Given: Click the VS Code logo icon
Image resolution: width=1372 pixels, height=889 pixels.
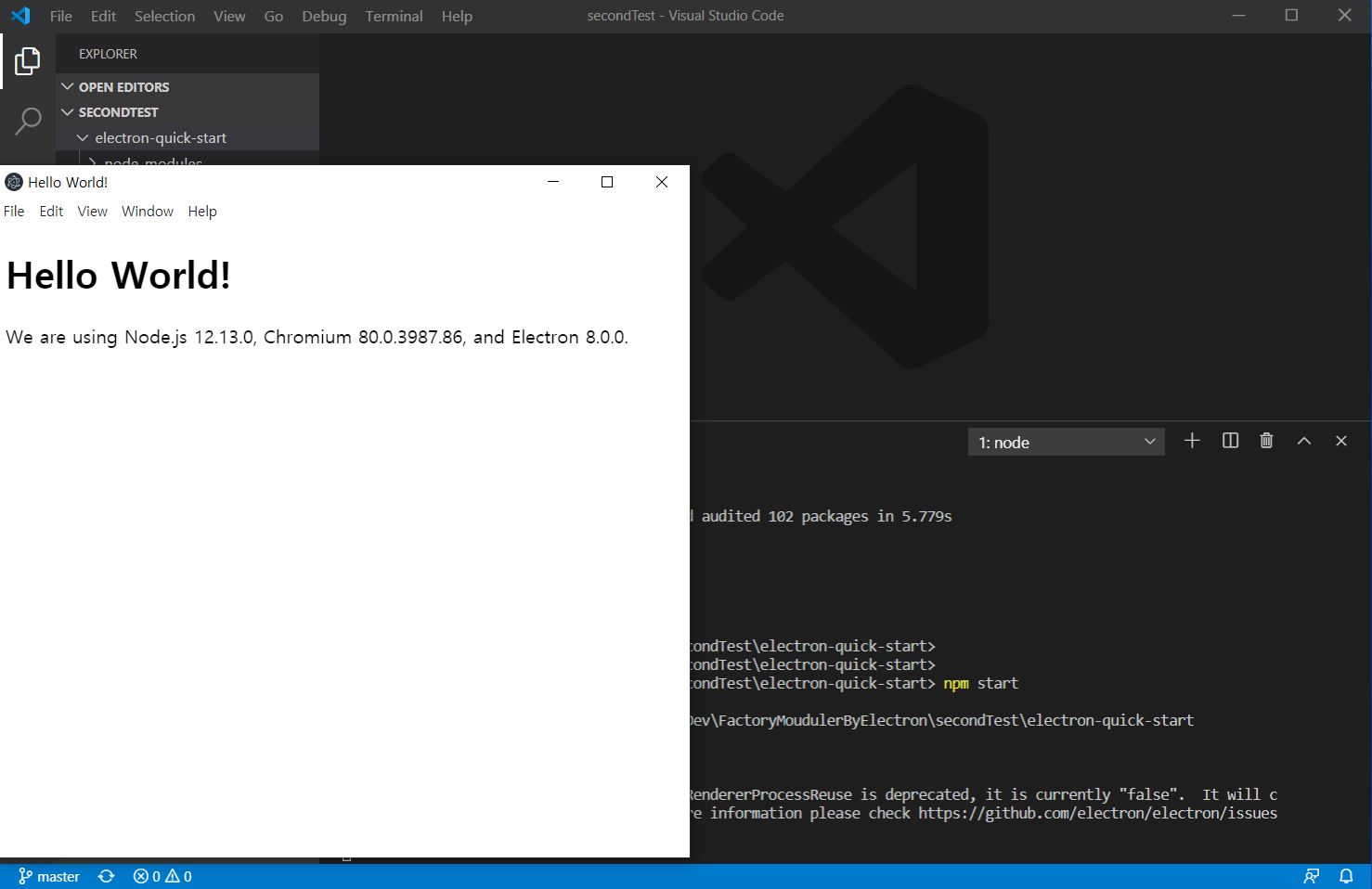Looking at the screenshot, I should (20, 16).
